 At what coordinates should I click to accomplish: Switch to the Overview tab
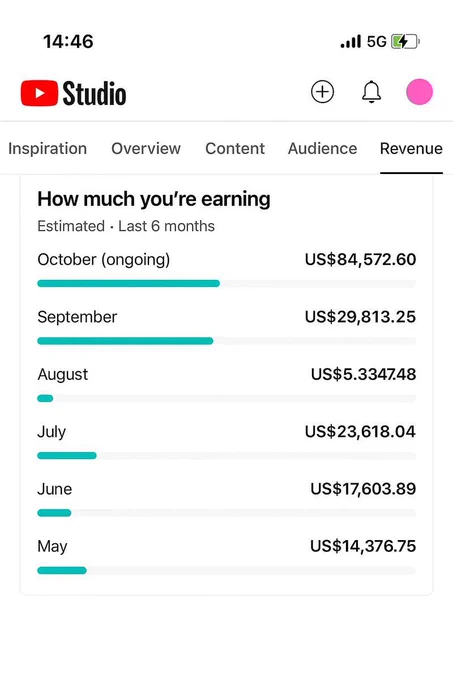click(x=146, y=148)
